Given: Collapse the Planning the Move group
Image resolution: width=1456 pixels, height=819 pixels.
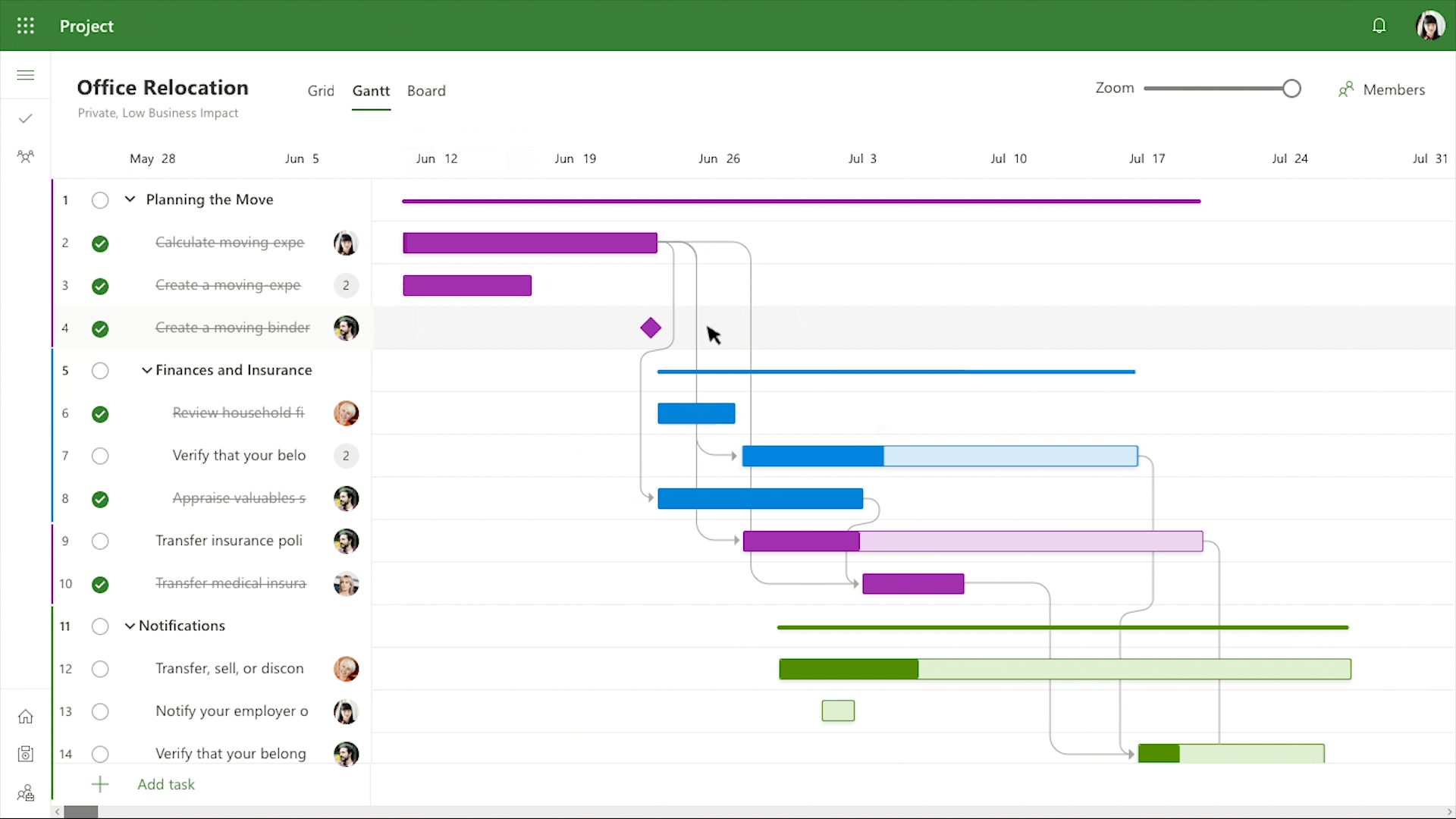Looking at the screenshot, I should point(130,199).
